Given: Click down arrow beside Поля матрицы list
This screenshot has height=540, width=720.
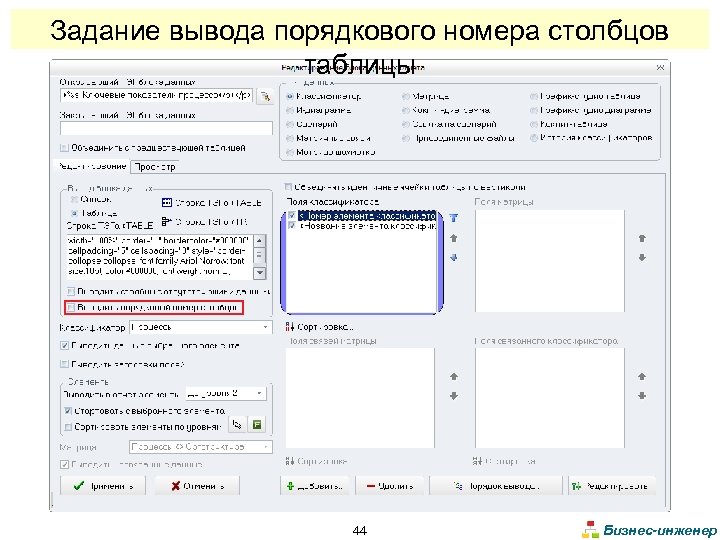Looking at the screenshot, I should tap(642, 258).
